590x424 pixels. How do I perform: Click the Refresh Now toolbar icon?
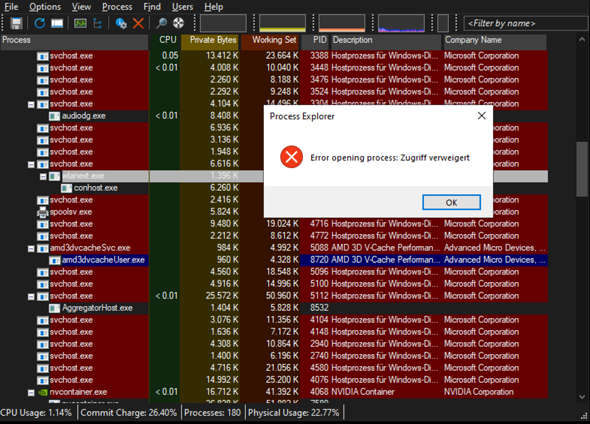40,23
